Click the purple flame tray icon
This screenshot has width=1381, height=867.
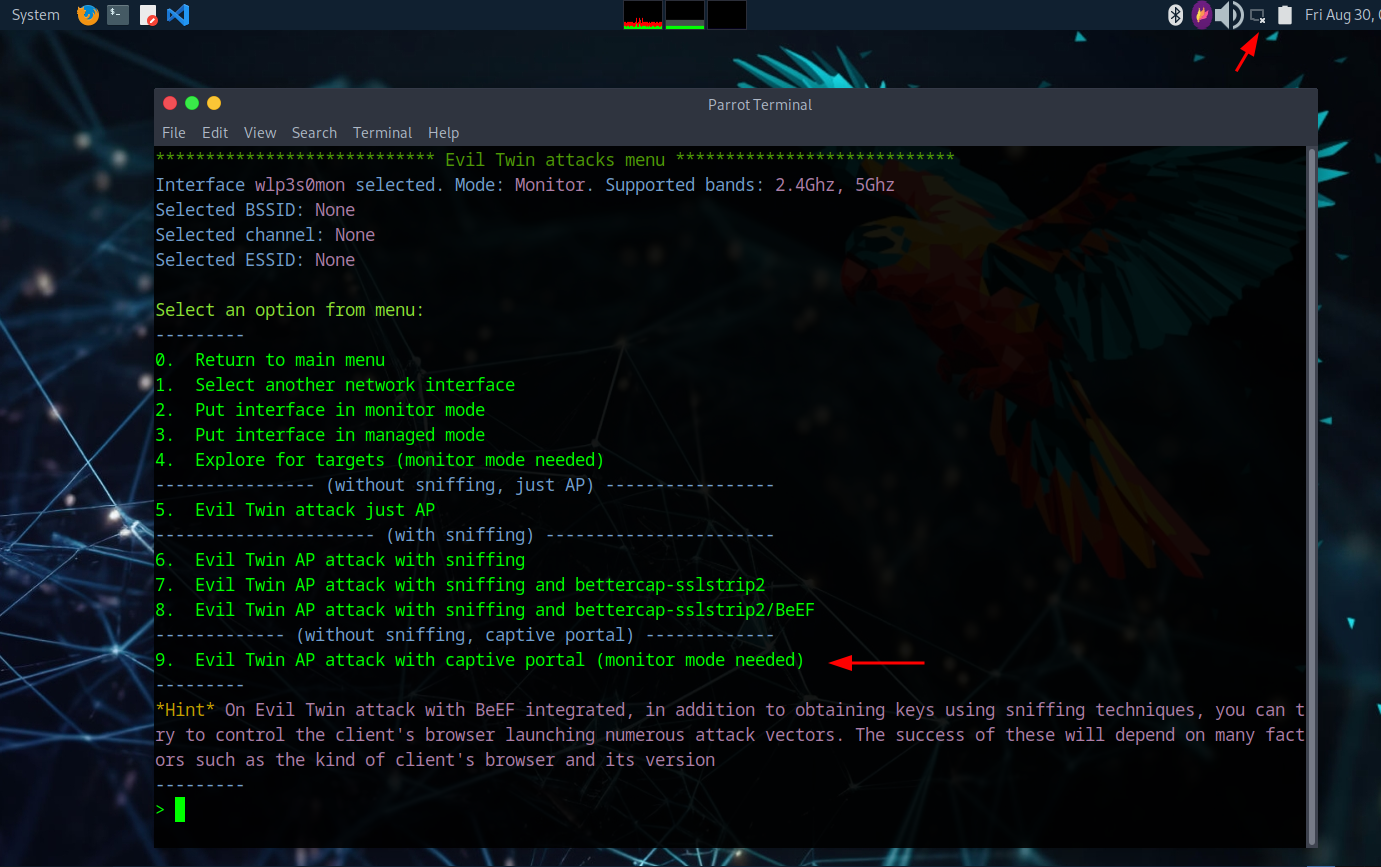click(x=1202, y=15)
